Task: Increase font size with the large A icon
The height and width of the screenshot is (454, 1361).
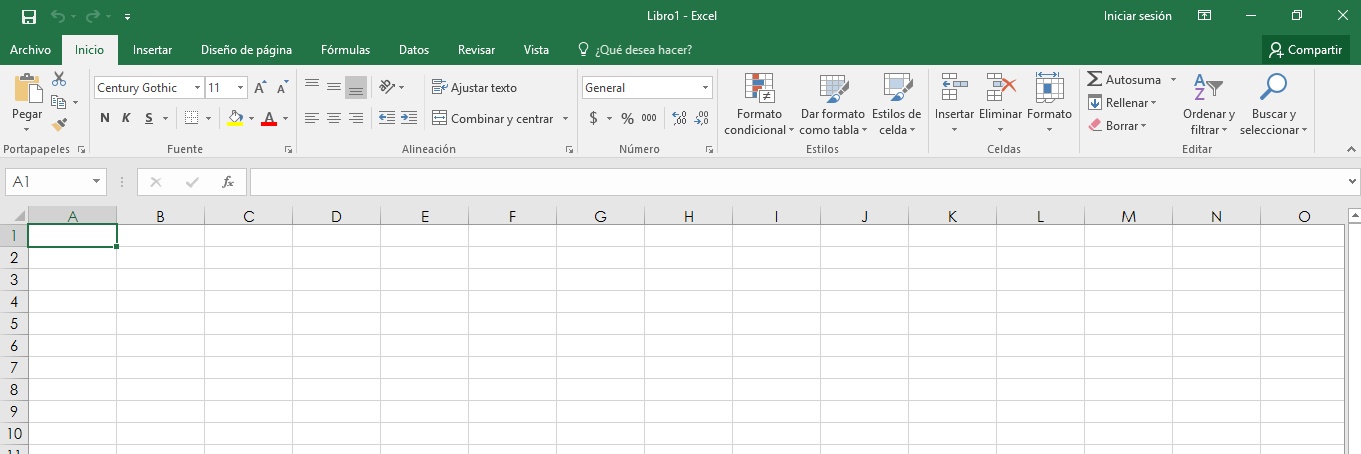Action: 261,88
